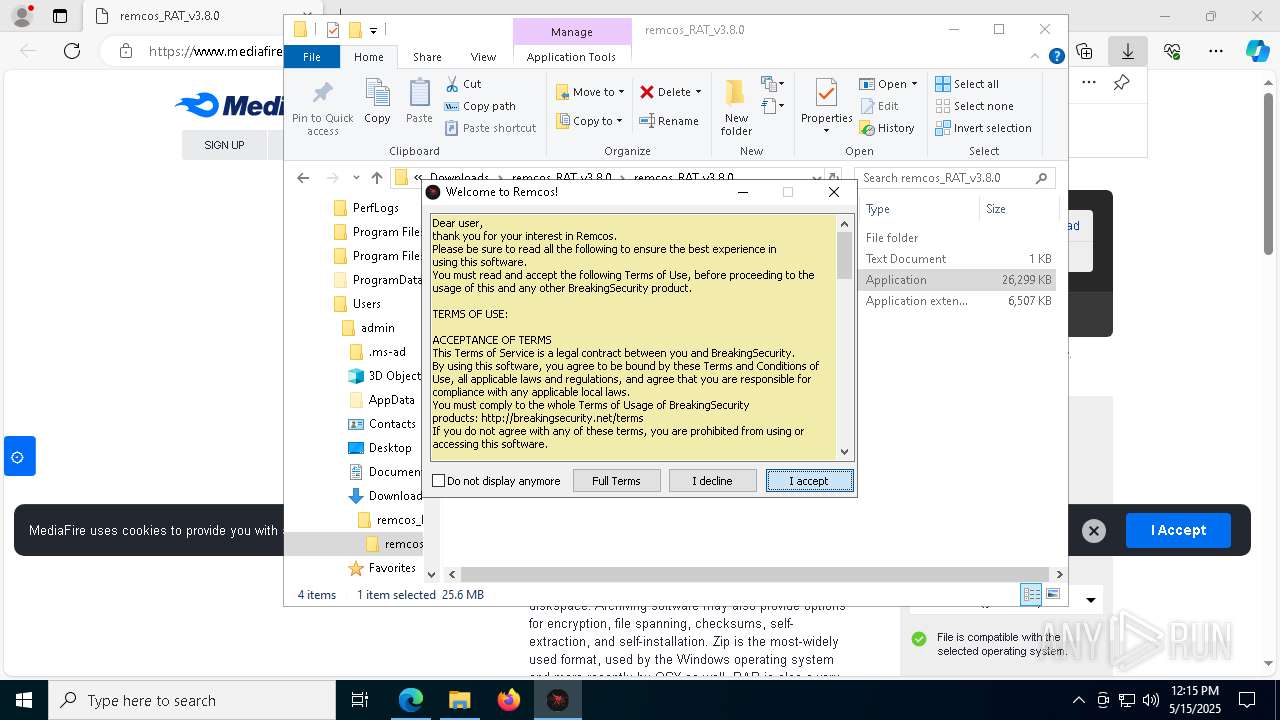1280x720 pixels.
Task: Refresh the Edge browser page
Action: click(x=72, y=51)
